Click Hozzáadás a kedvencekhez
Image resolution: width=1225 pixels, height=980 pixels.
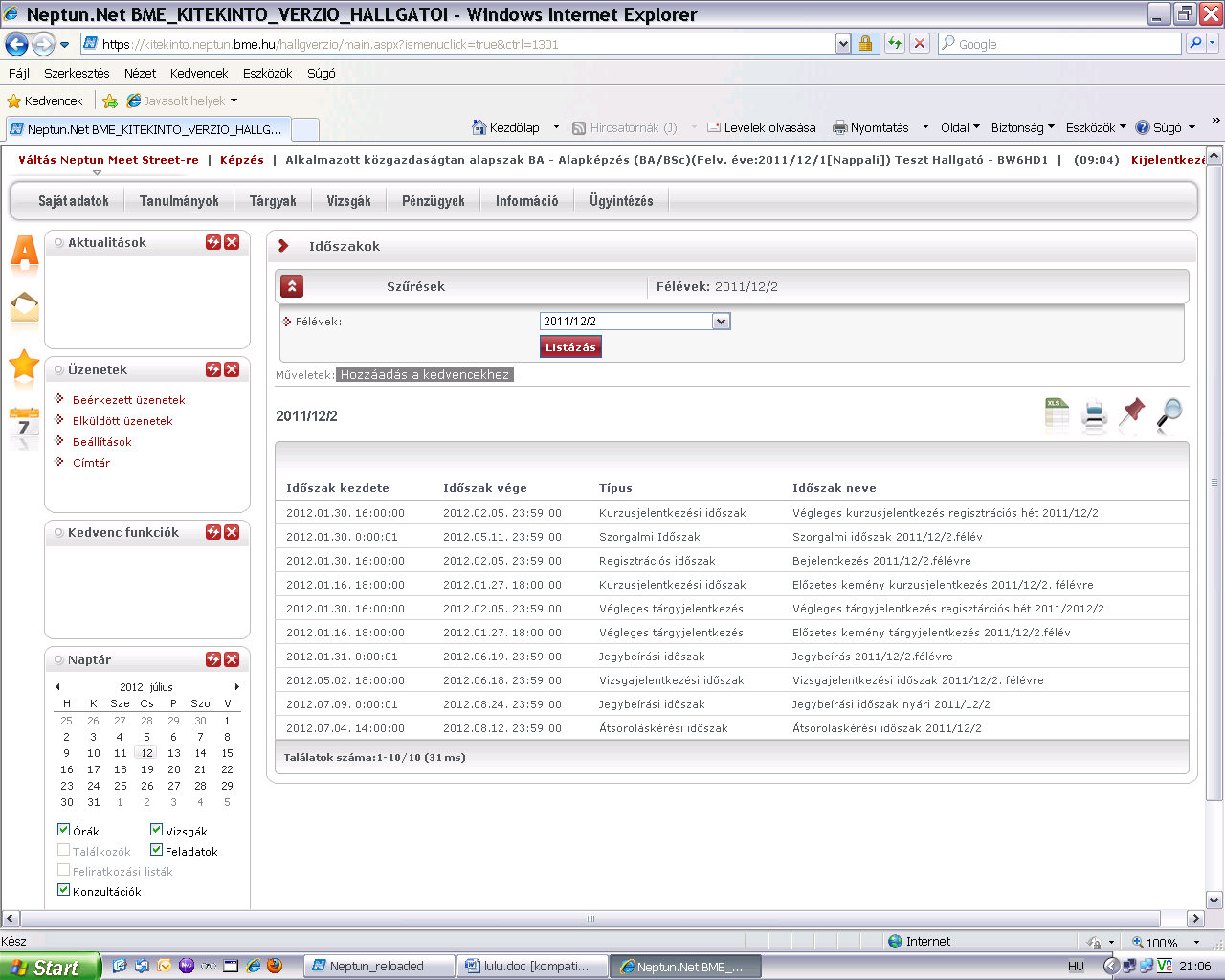pyautogui.click(x=425, y=374)
